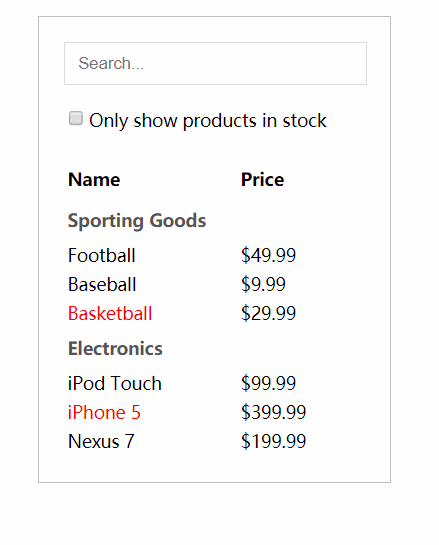The width and height of the screenshot is (439, 545).
Task: Select the red Basketball product name
Action: [110, 314]
